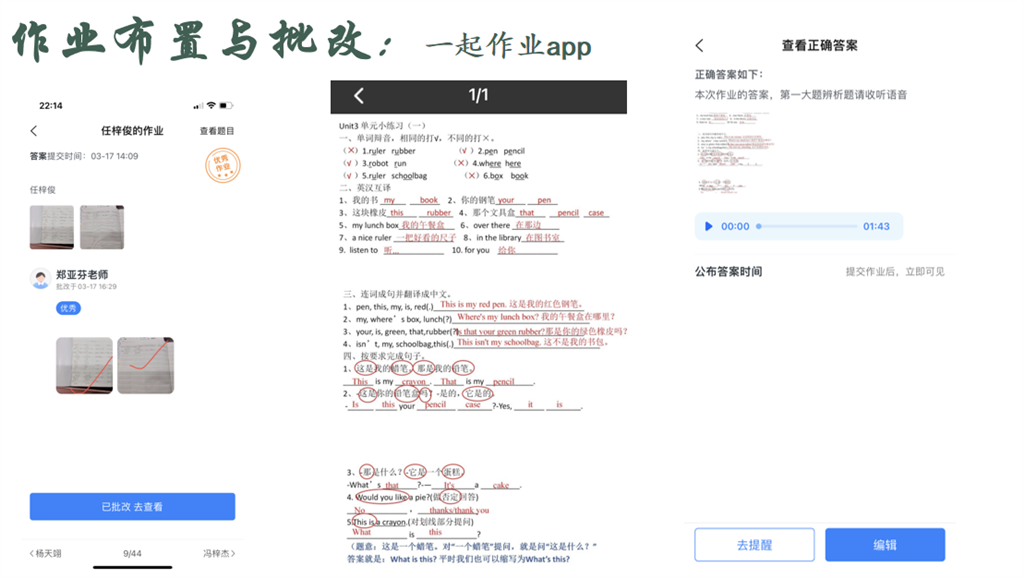The image size is (1024, 578).
Task: Click the 优秀 rating tag
Action: click(68, 308)
